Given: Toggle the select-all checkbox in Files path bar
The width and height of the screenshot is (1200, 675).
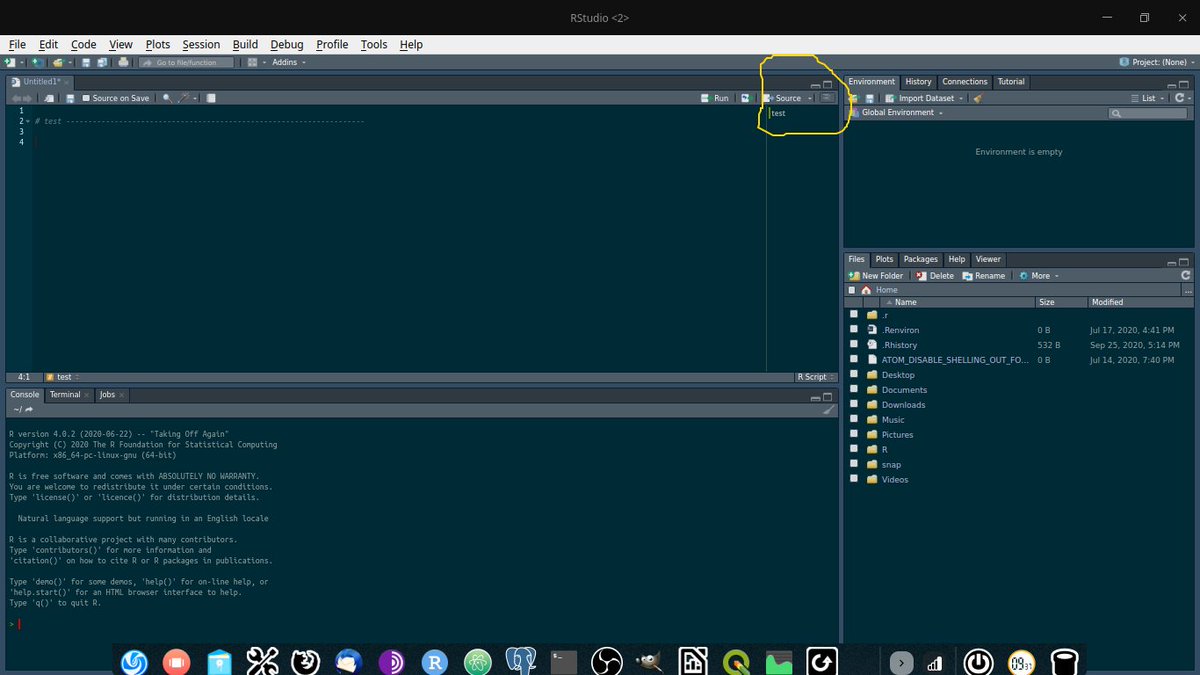Looking at the screenshot, I should point(852,290).
